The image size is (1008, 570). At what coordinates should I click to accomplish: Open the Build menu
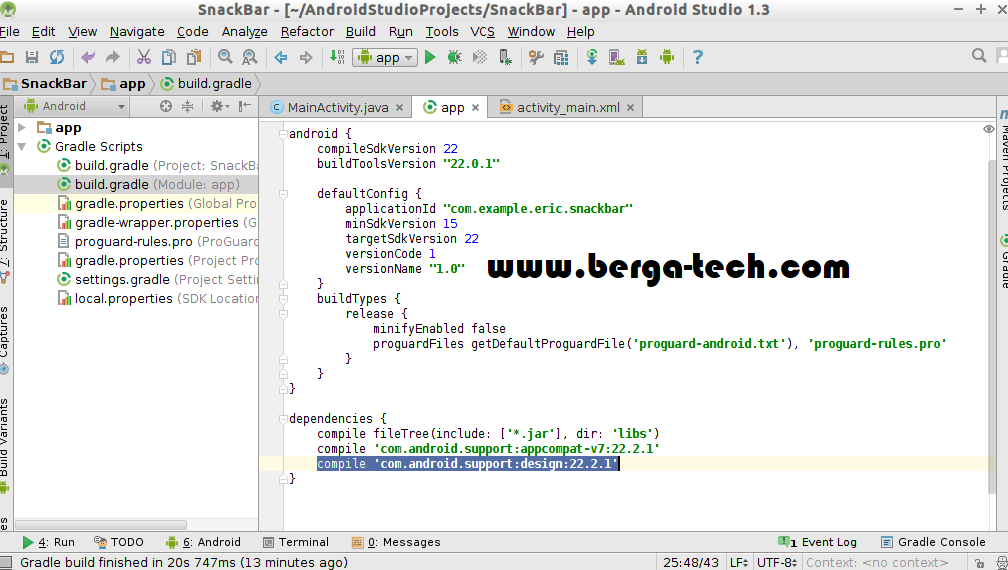[361, 31]
